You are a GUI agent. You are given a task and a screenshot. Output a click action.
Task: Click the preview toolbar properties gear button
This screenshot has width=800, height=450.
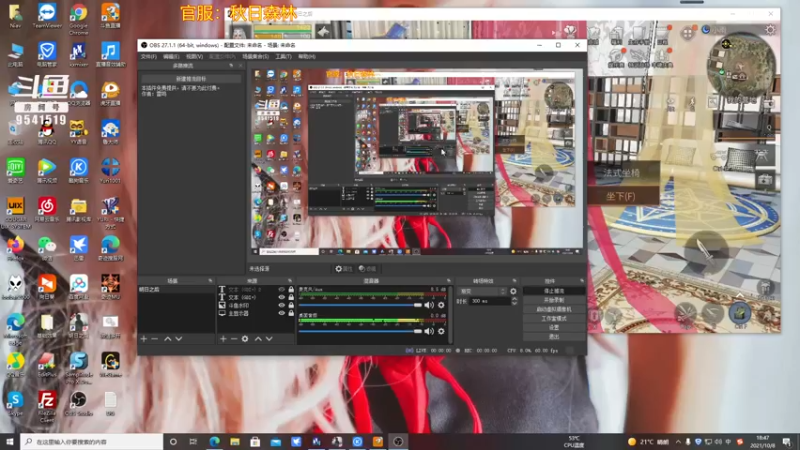(344, 269)
